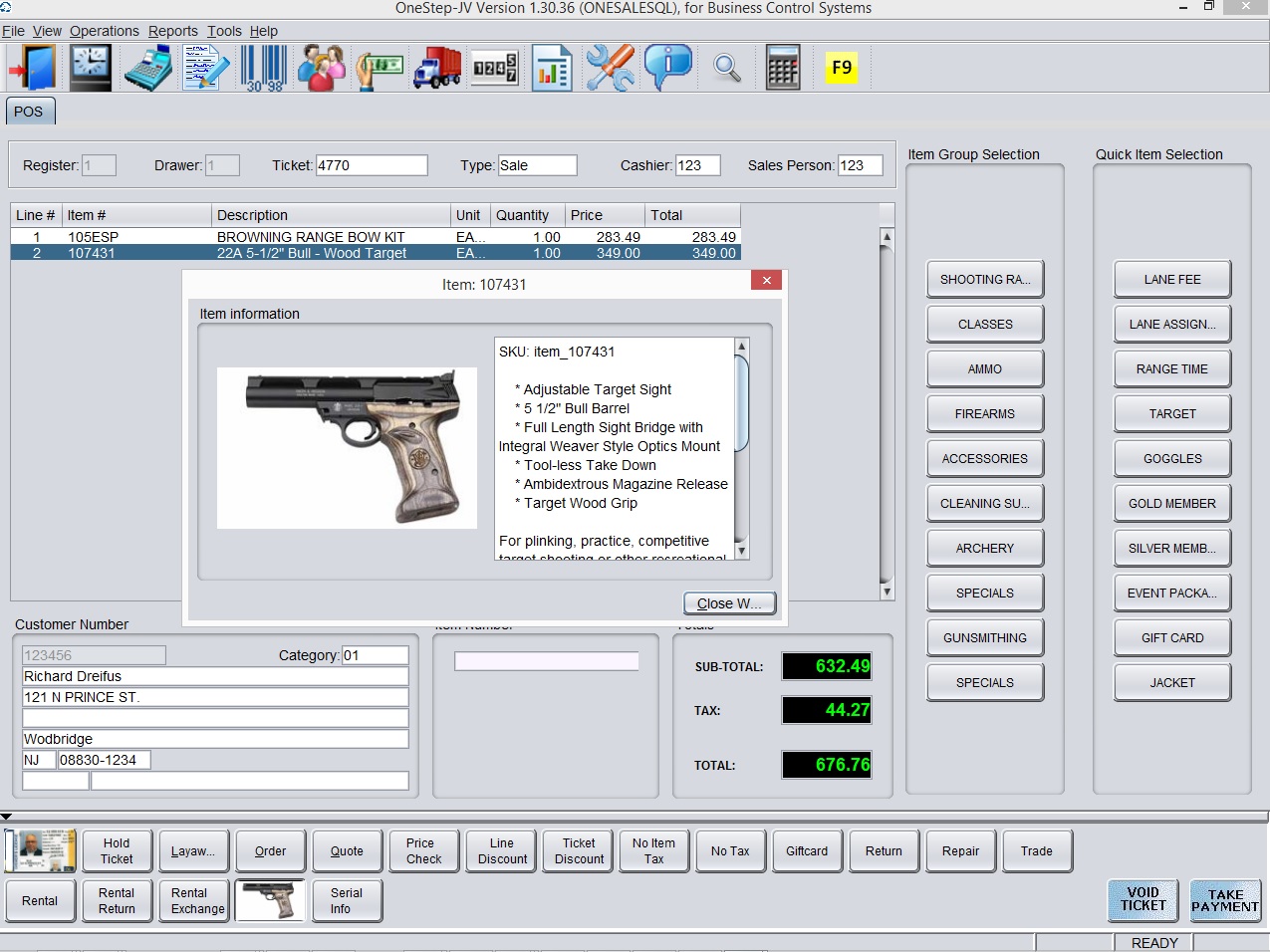1270x952 pixels.
Task: Click the bar chart reports icon
Action: click(551, 69)
